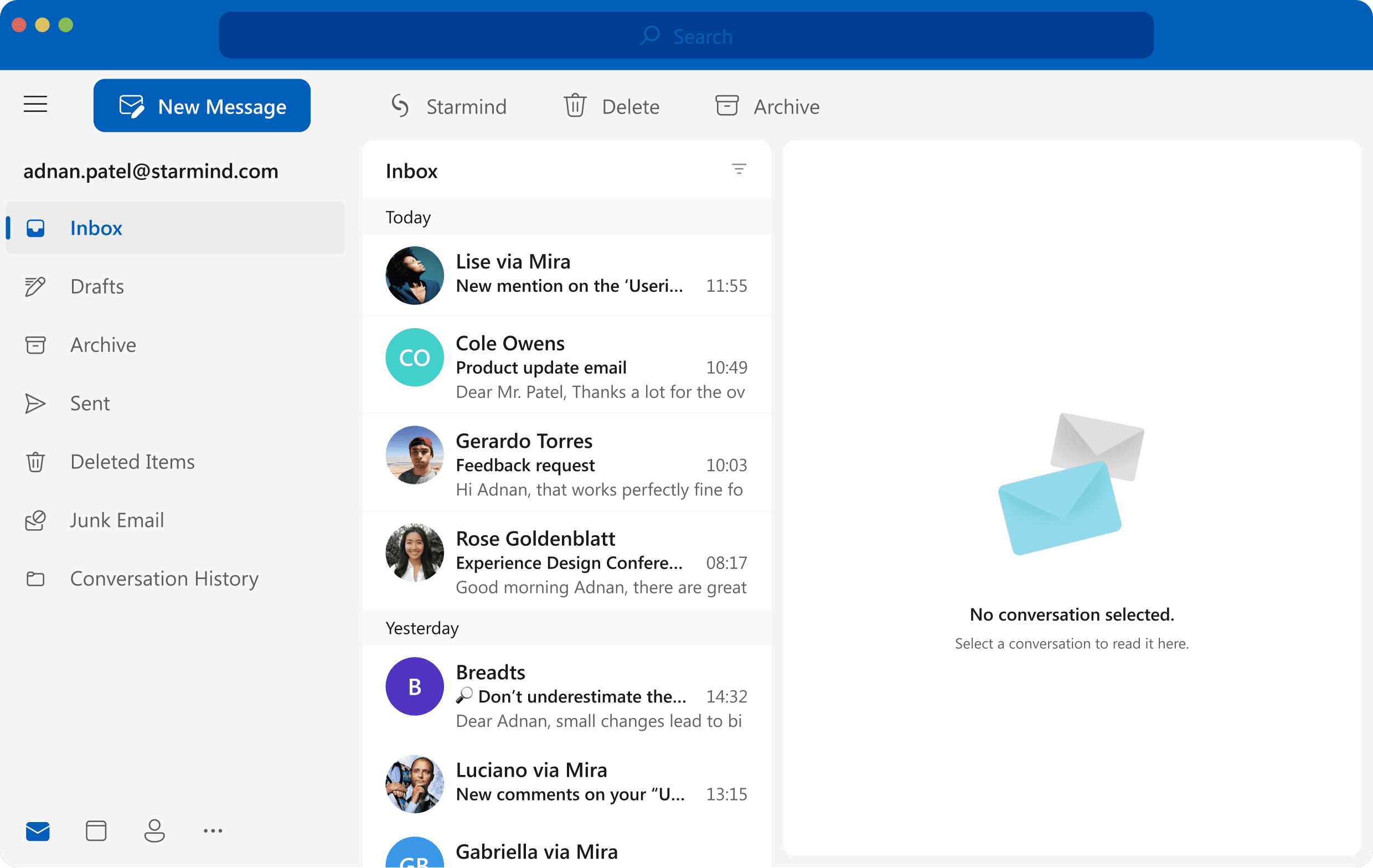Open the Deleted Items folder
Screen dimensions: 1373x868
pyautogui.click(x=132, y=462)
